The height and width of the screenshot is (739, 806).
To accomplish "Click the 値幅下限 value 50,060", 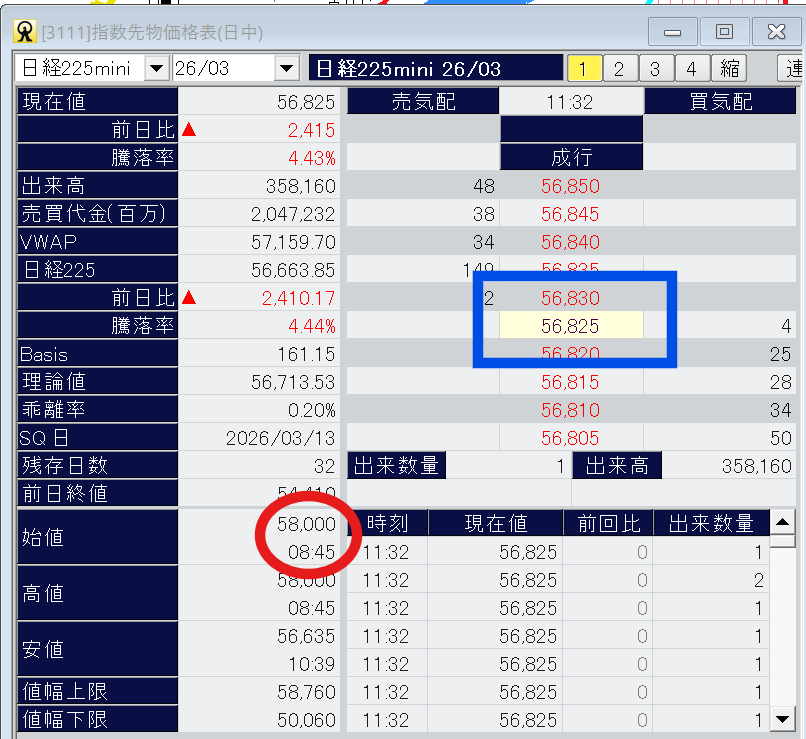I will (306, 720).
